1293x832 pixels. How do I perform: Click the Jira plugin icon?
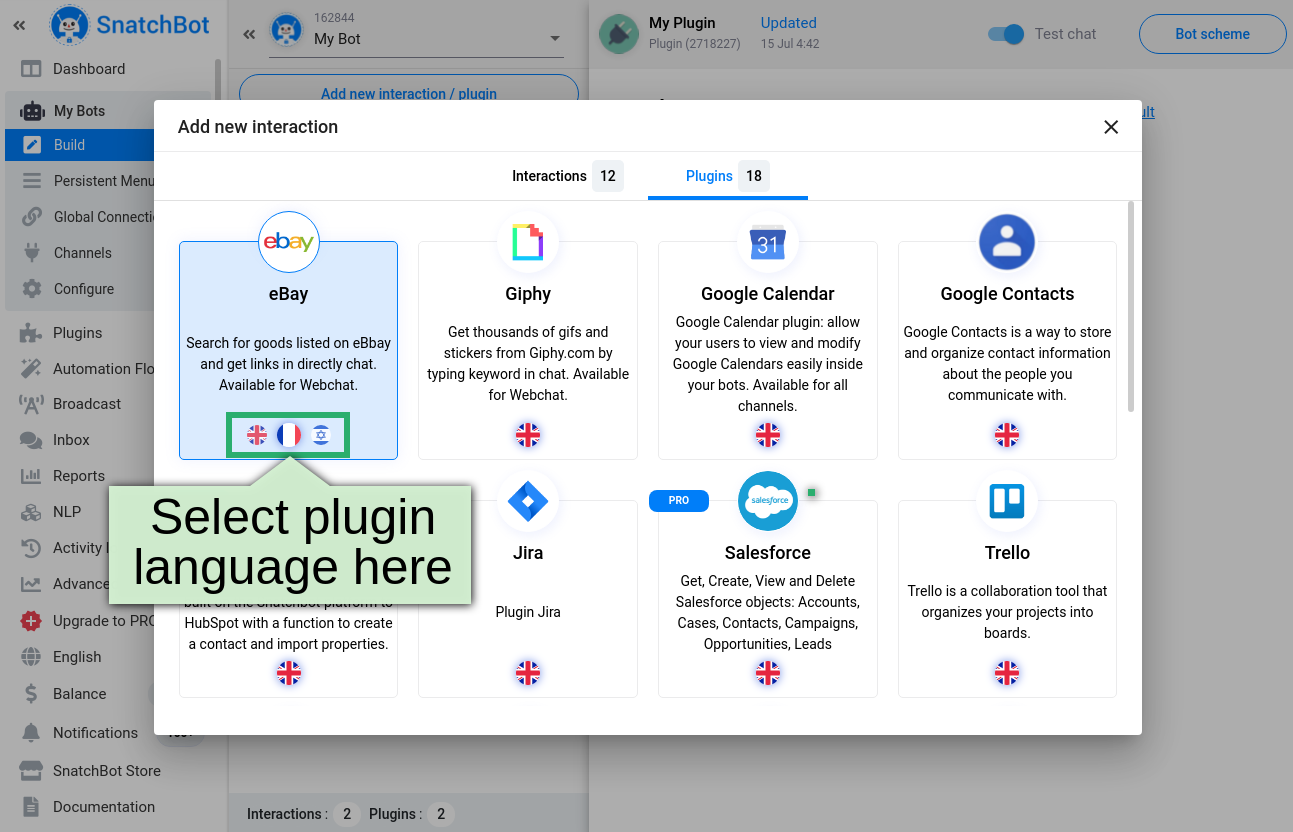[x=528, y=501]
